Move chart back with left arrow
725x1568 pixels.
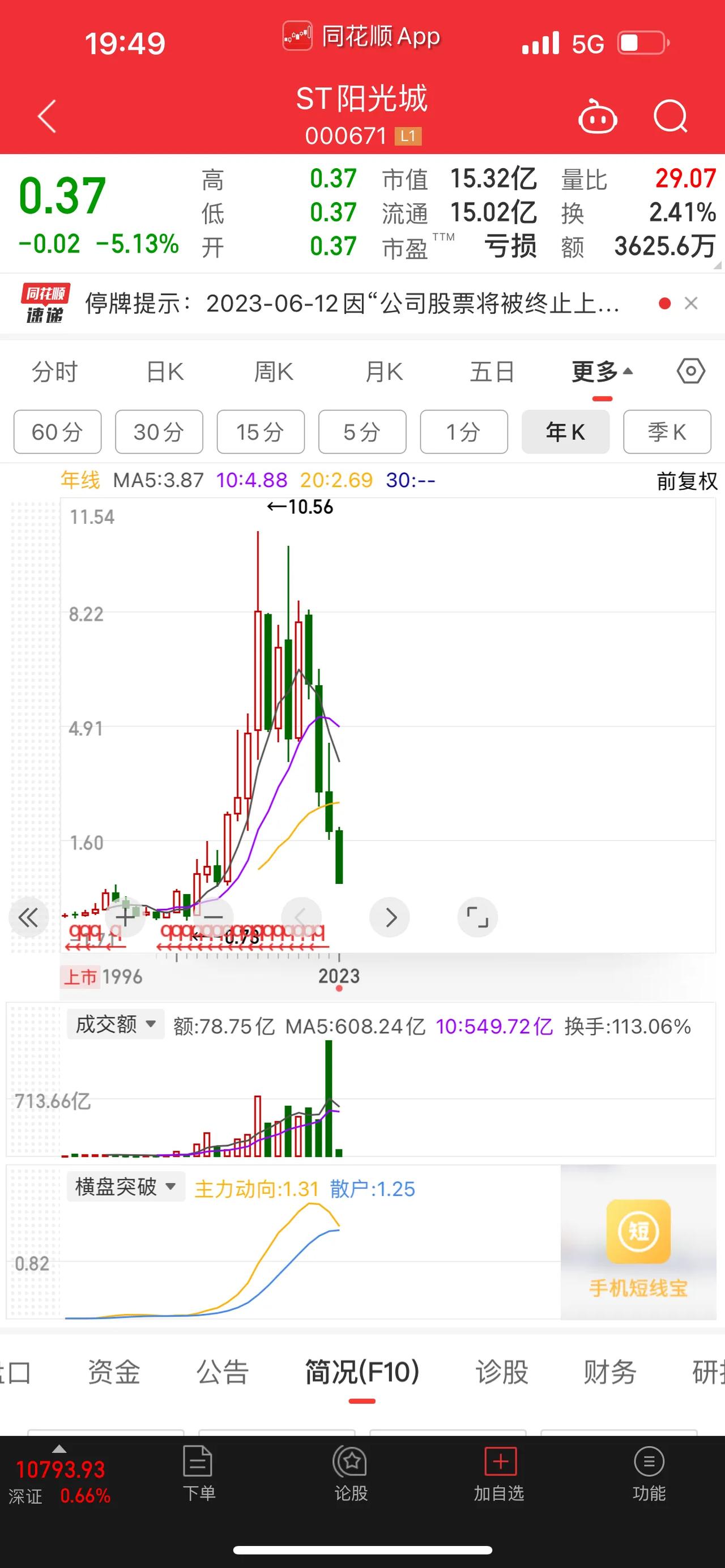point(301,917)
